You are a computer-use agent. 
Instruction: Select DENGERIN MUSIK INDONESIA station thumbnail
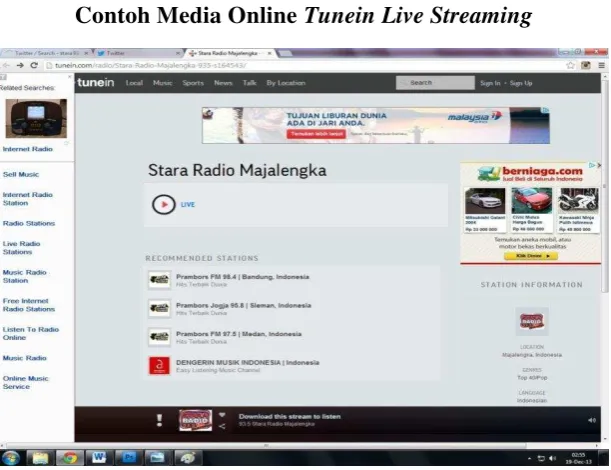(159, 366)
